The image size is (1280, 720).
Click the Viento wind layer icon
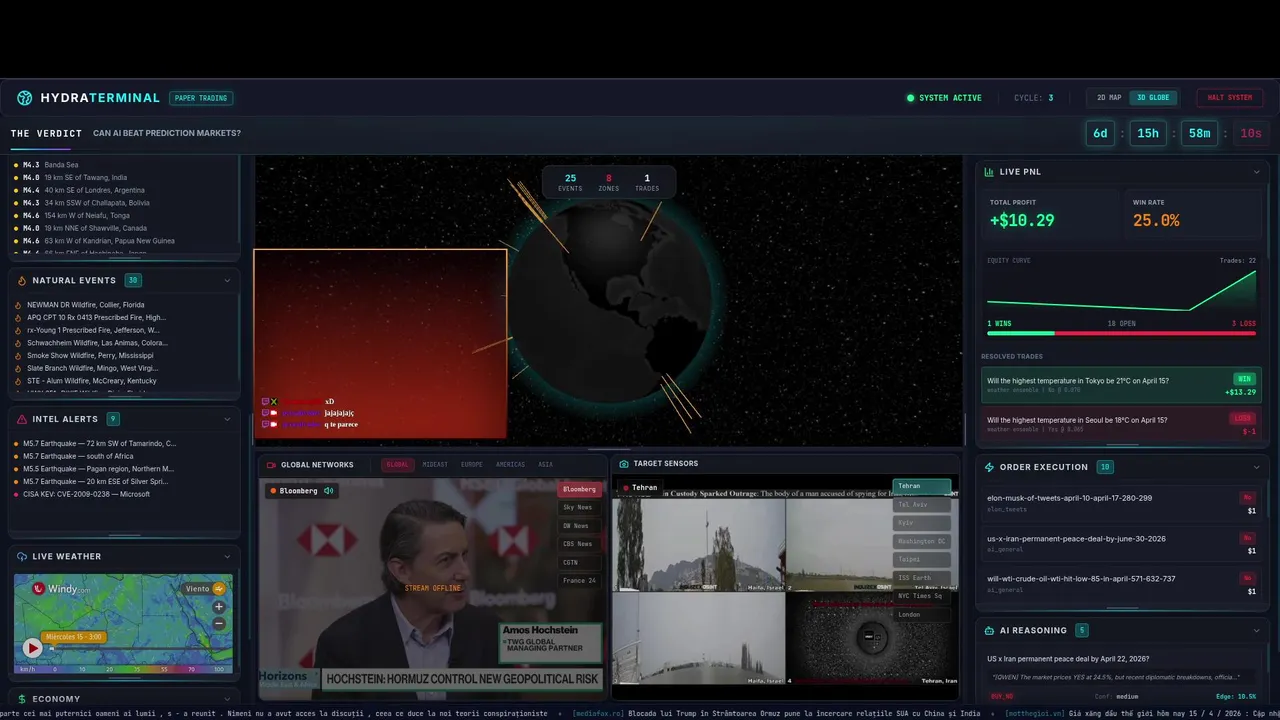pos(219,588)
